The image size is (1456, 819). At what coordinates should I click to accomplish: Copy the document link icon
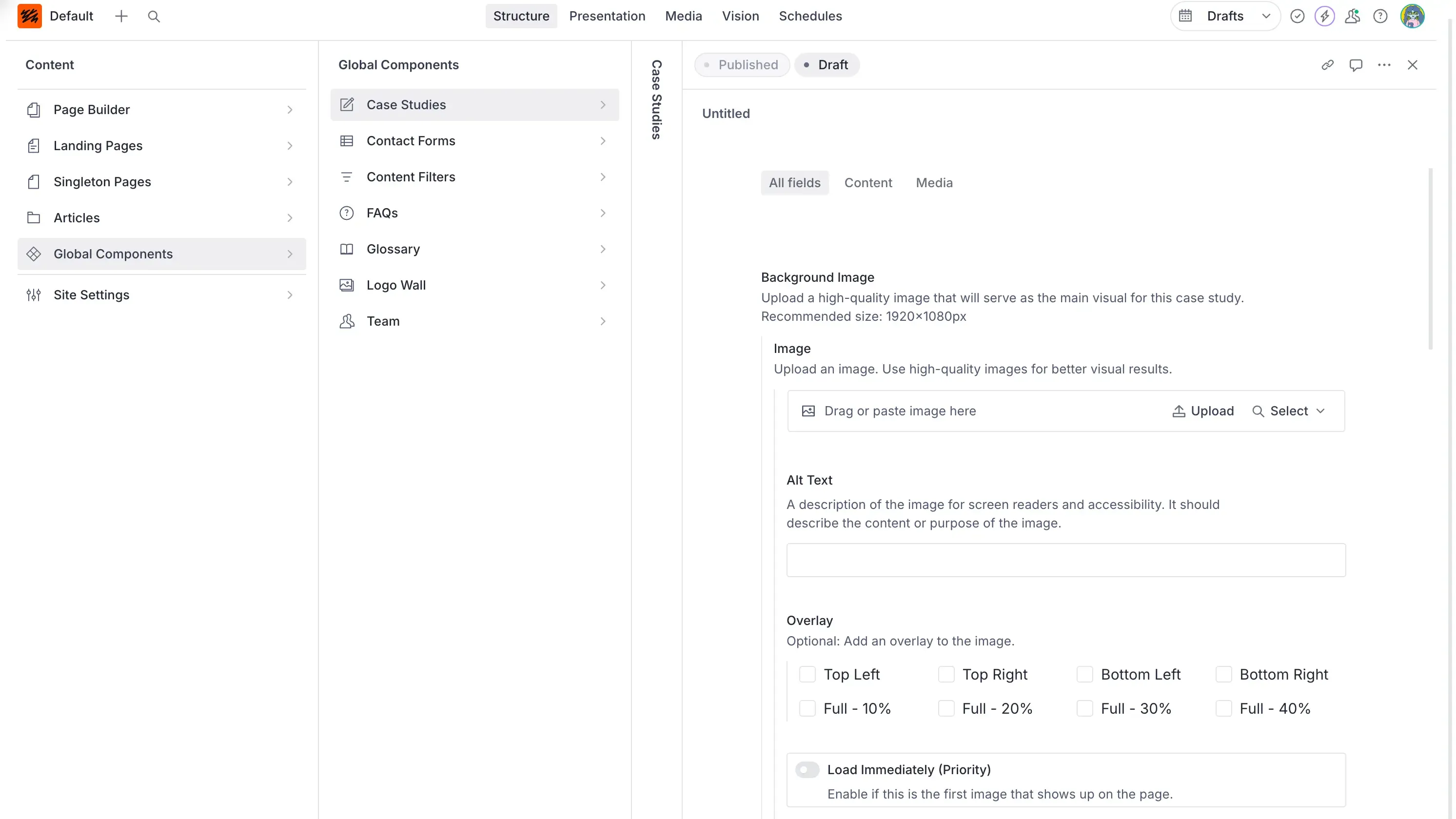tap(1328, 64)
